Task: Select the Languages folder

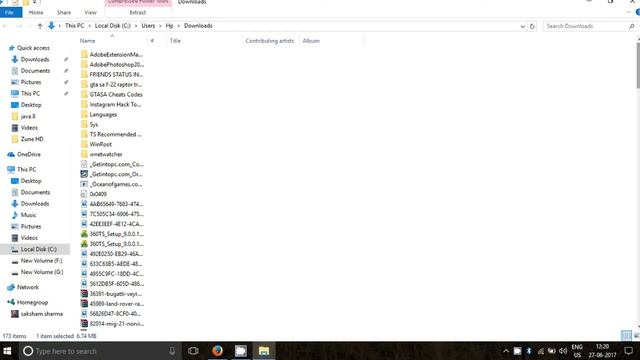Action: click(103, 115)
